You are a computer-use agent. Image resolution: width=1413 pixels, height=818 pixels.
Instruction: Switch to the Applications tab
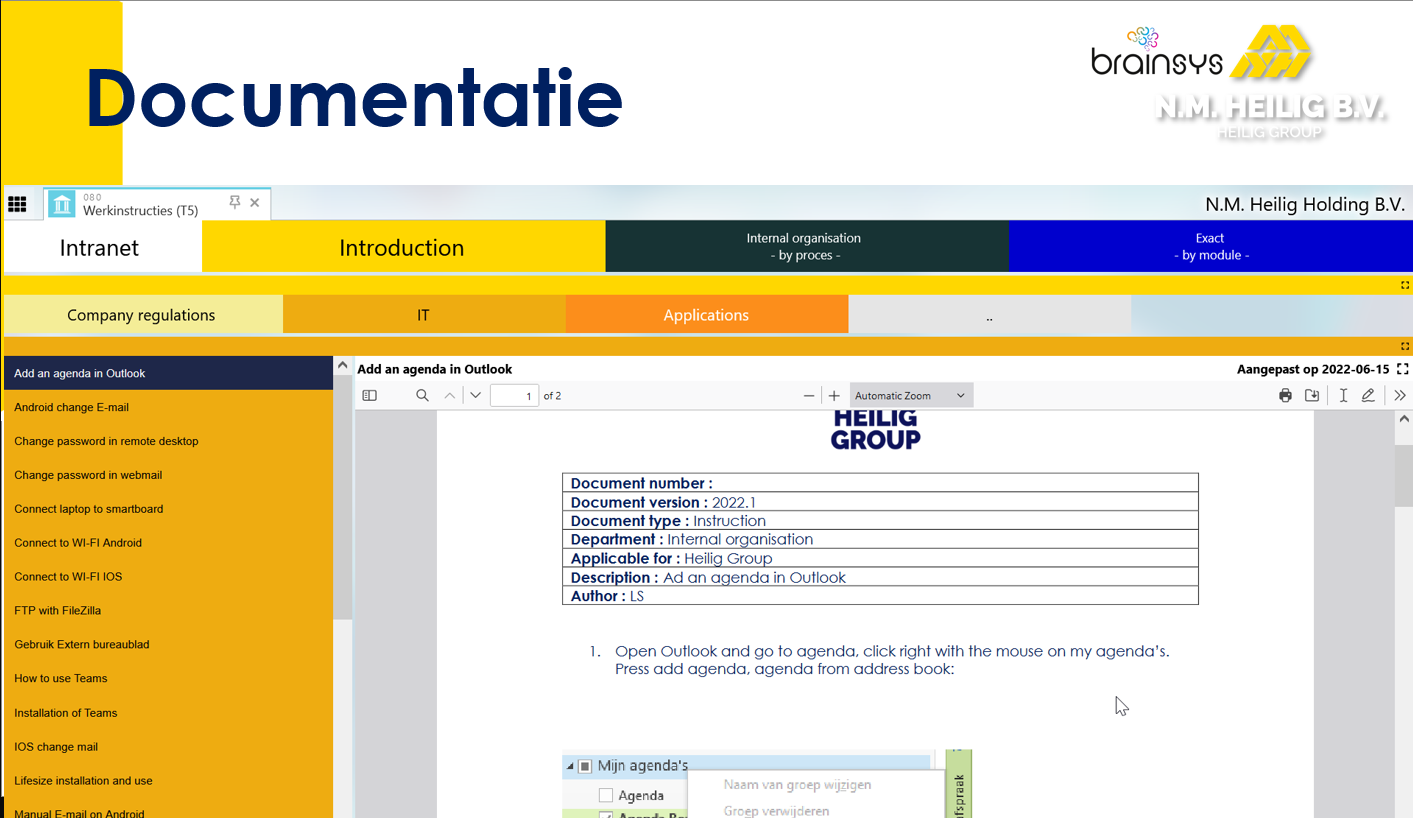[x=706, y=314]
